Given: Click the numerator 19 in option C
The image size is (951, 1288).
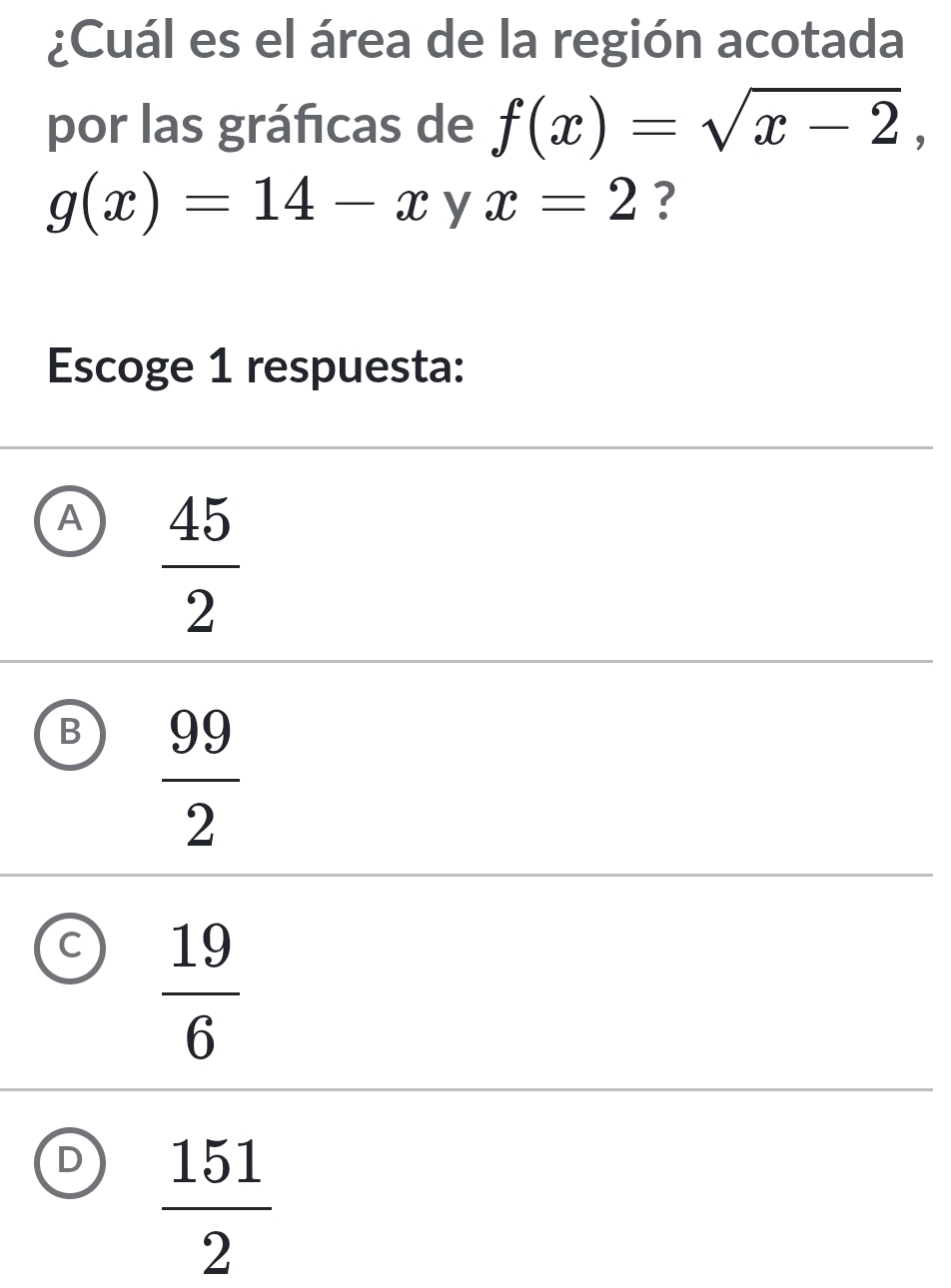Looking at the screenshot, I should [x=201, y=949].
